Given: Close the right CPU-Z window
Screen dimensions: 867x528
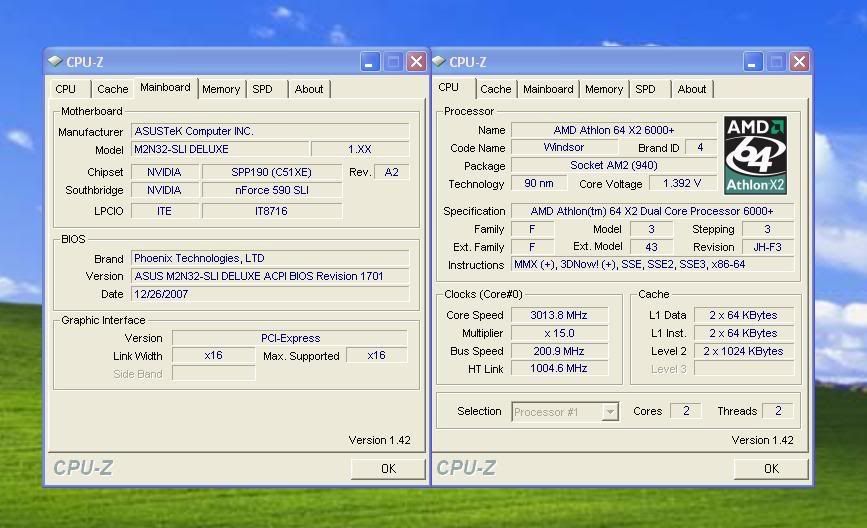Looking at the screenshot, I should pyautogui.click(x=799, y=61).
